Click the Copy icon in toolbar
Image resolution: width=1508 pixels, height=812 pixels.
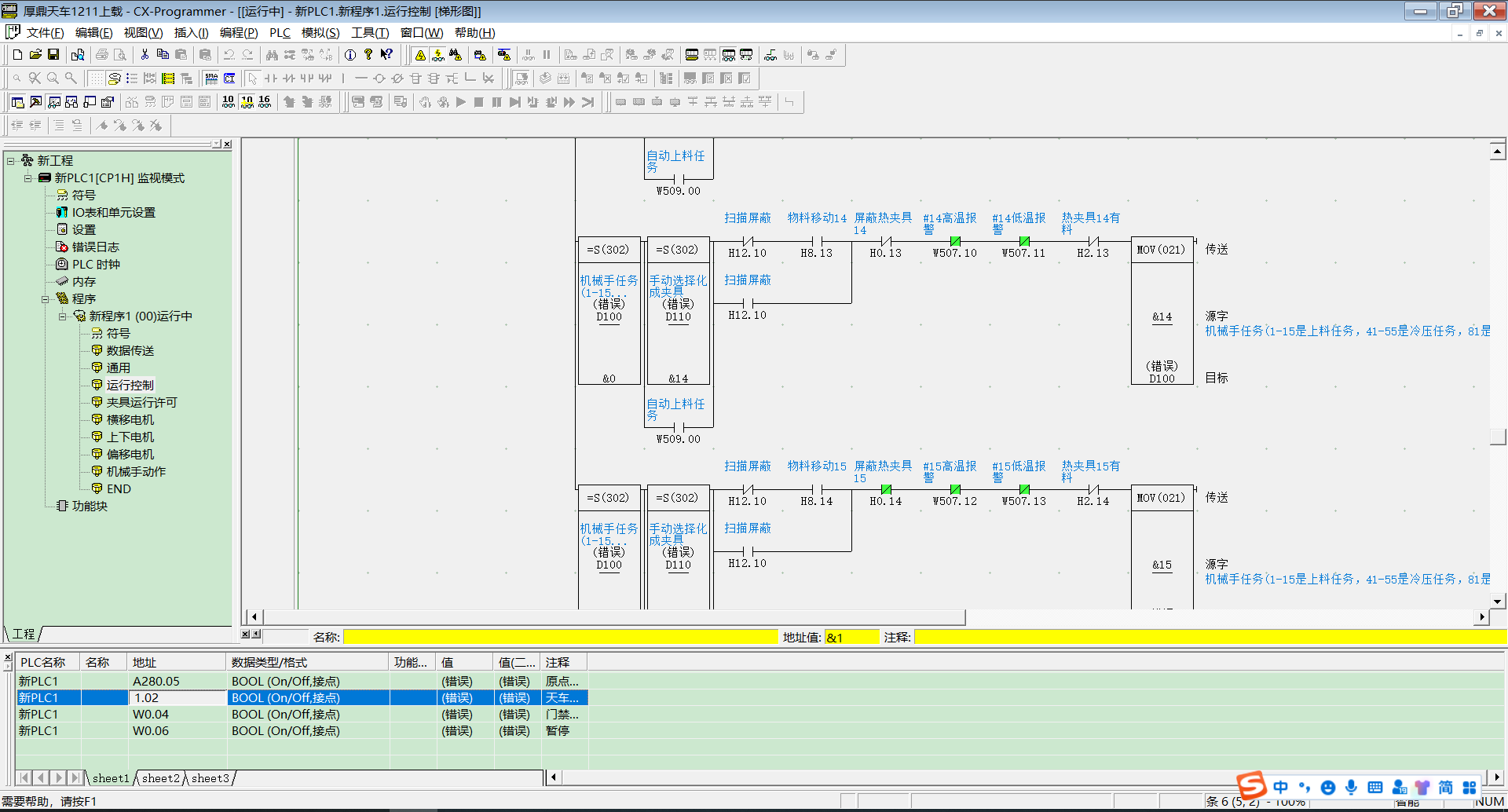pyautogui.click(x=163, y=55)
